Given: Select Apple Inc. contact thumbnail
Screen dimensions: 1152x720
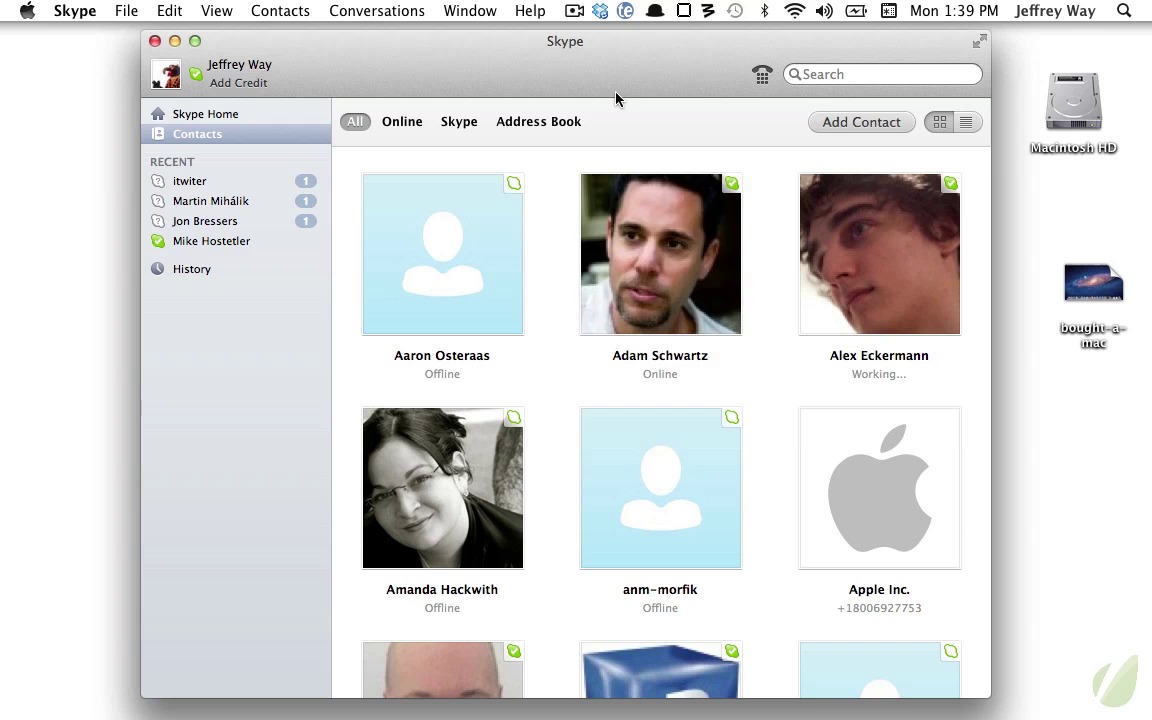Looking at the screenshot, I should click(x=879, y=488).
